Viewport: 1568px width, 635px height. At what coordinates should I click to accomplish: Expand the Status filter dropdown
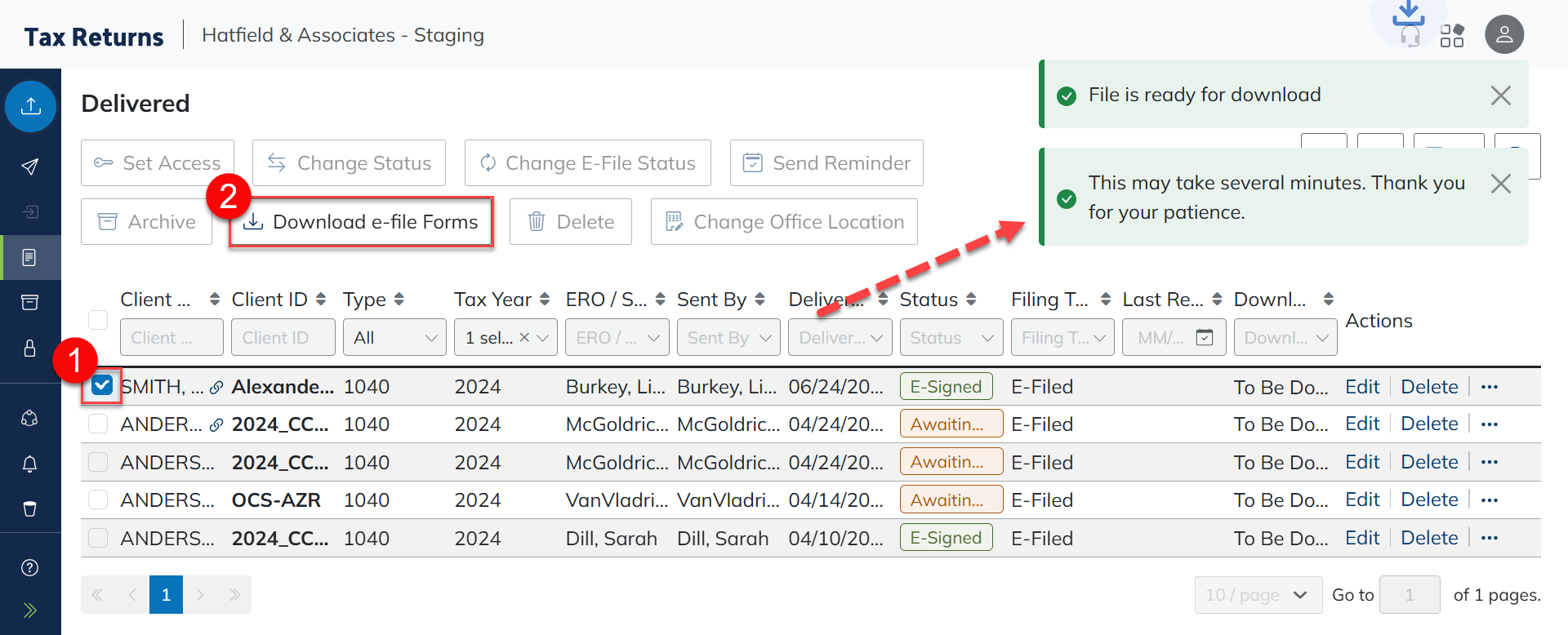tap(951, 338)
